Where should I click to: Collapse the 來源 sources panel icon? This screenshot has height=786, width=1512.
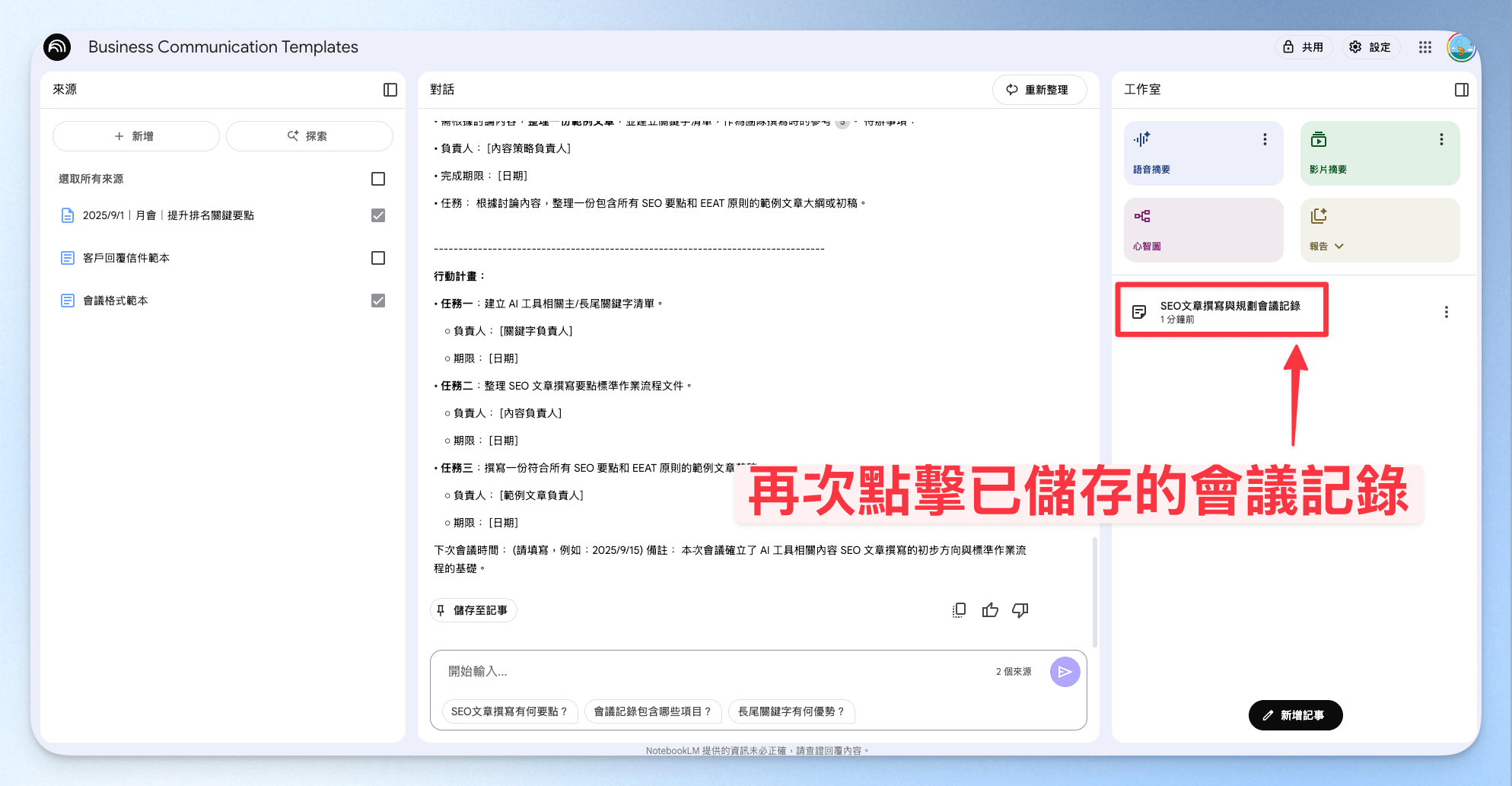(x=390, y=90)
